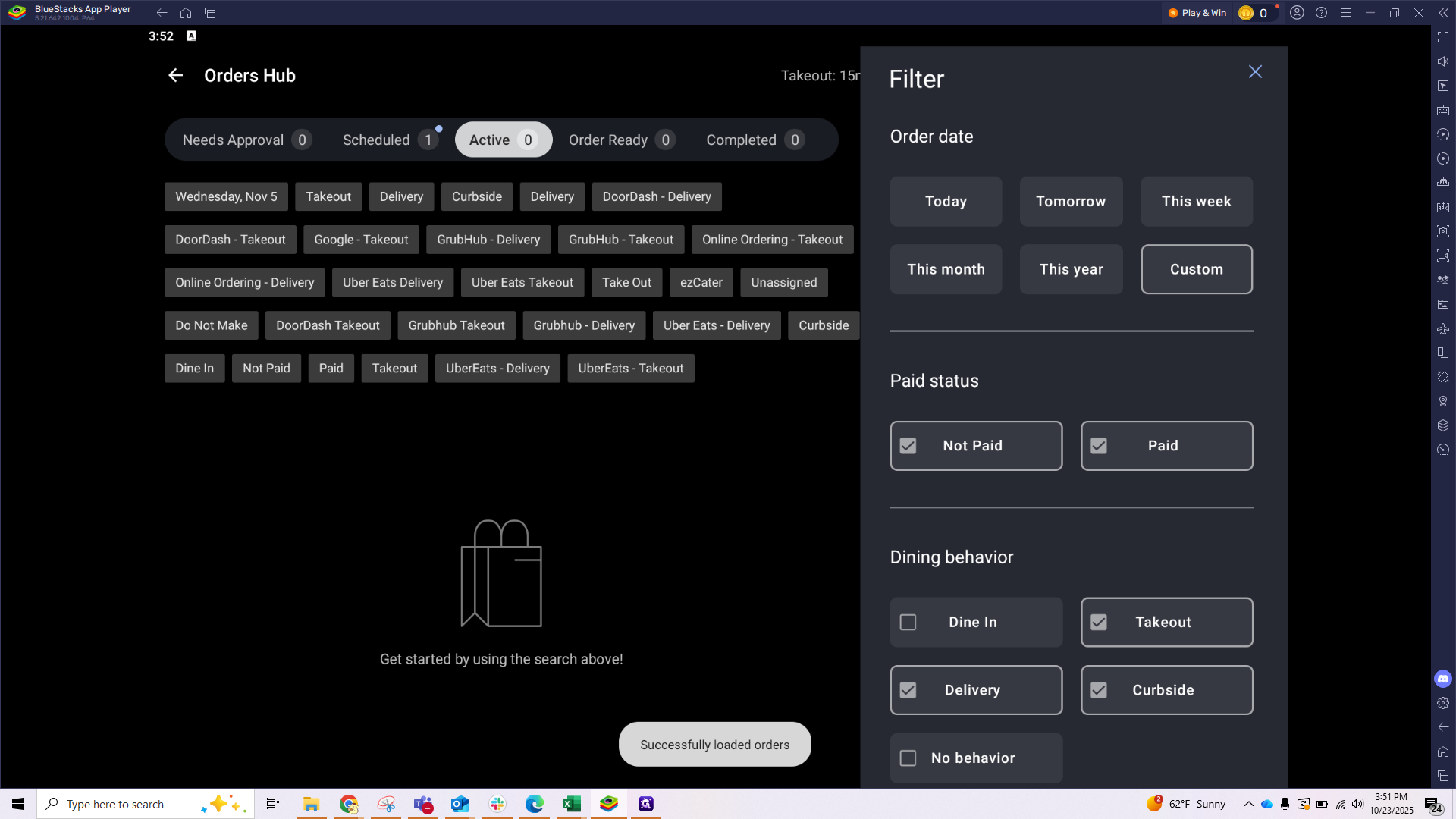Open BlueStacks settings gear icon
Screen dimensions: 1456x819
[1443, 703]
